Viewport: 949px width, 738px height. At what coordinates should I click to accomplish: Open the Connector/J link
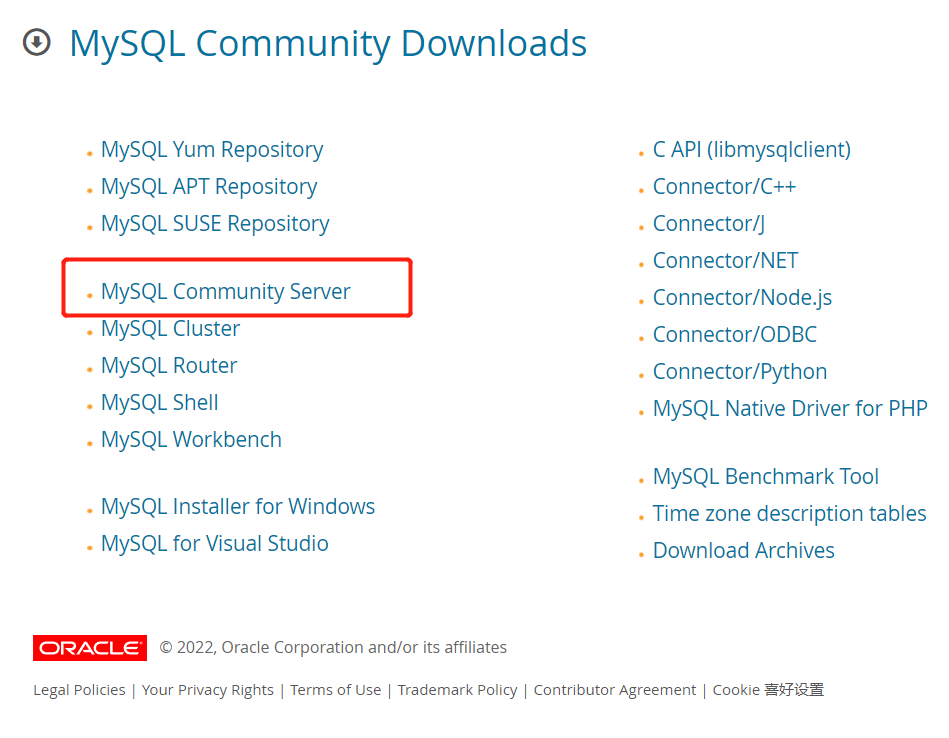click(x=709, y=223)
